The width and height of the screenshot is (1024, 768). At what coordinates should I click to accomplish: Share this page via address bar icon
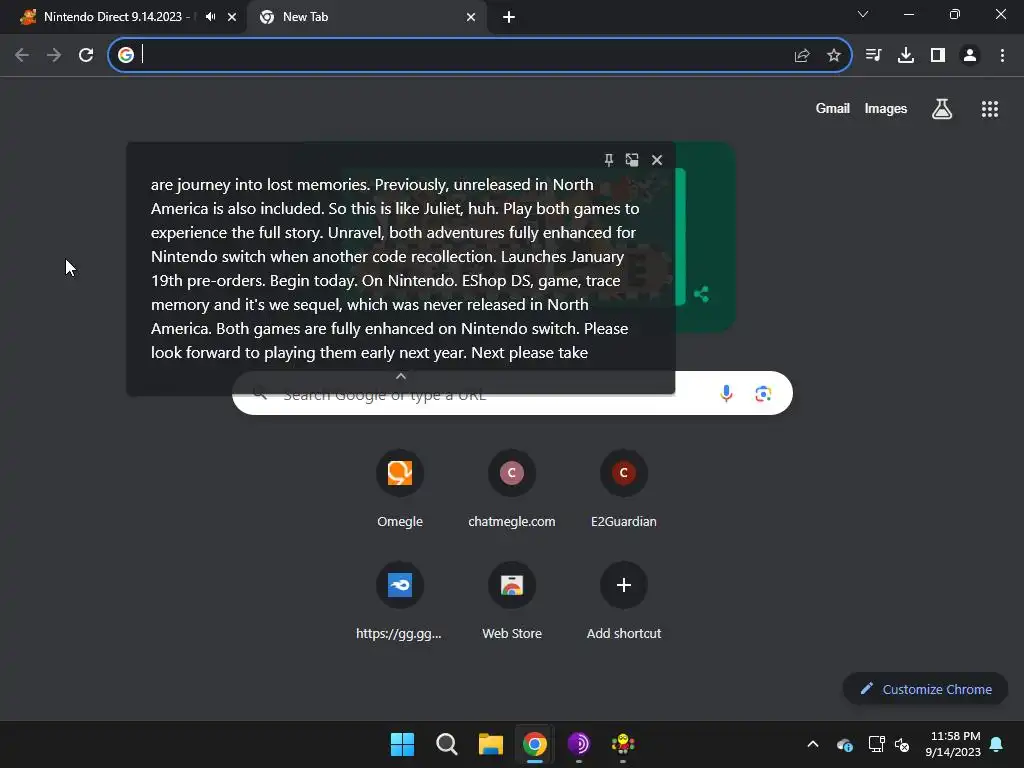tap(802, 56)
